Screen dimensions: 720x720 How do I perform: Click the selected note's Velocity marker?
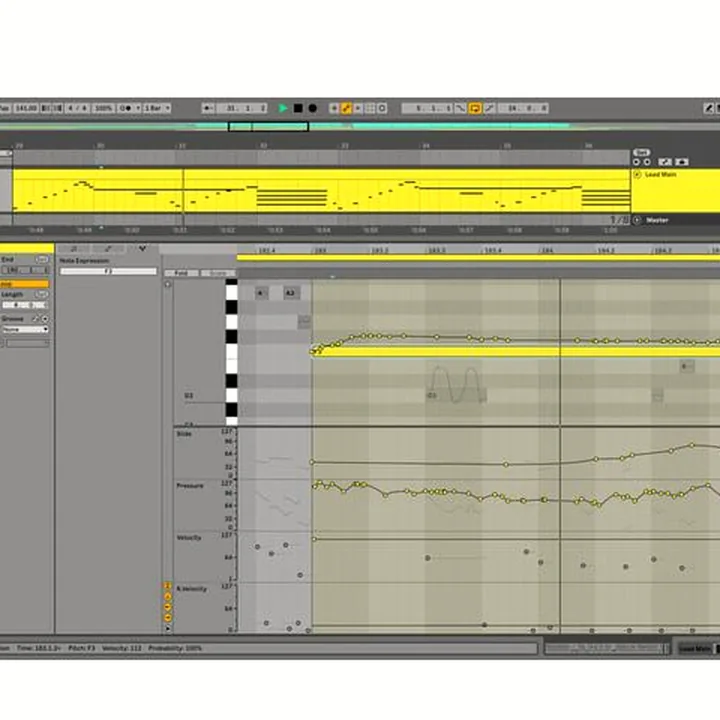point(314,539)
